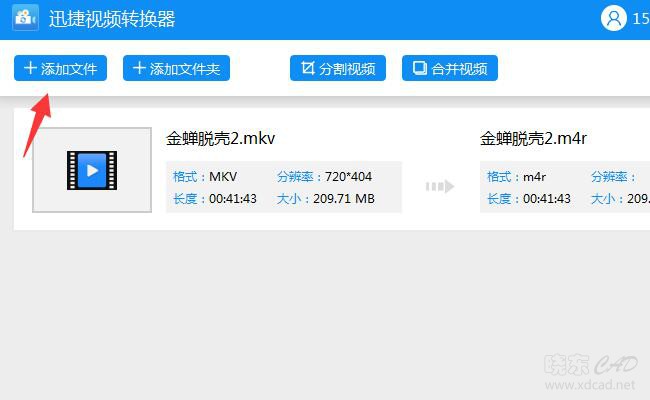The image size is (650, 400).
Task: Select the source file name 金蝉脱壳2.mkv
Action: coord(221,138)
